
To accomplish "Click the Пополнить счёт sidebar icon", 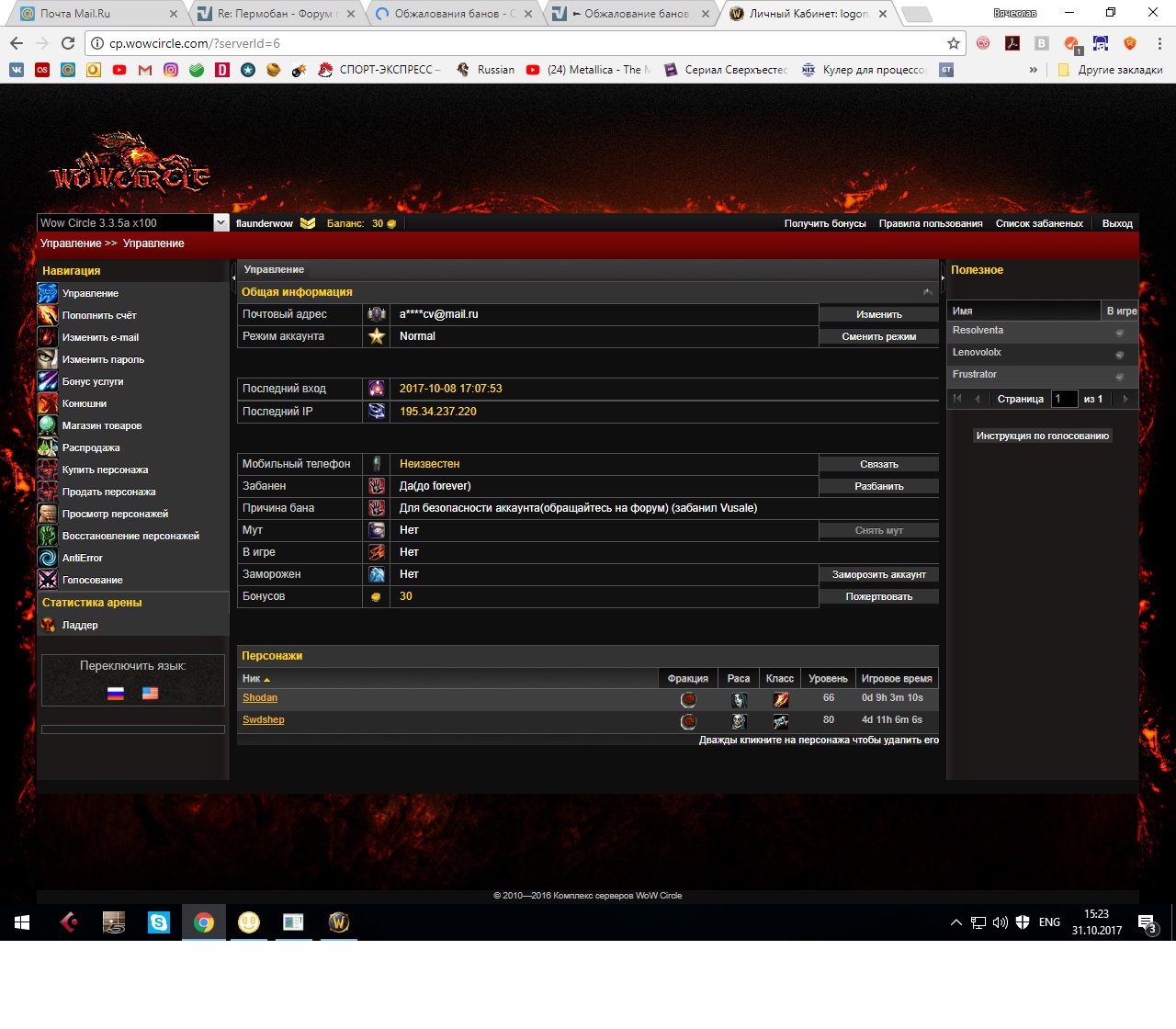I will point(48,315).
